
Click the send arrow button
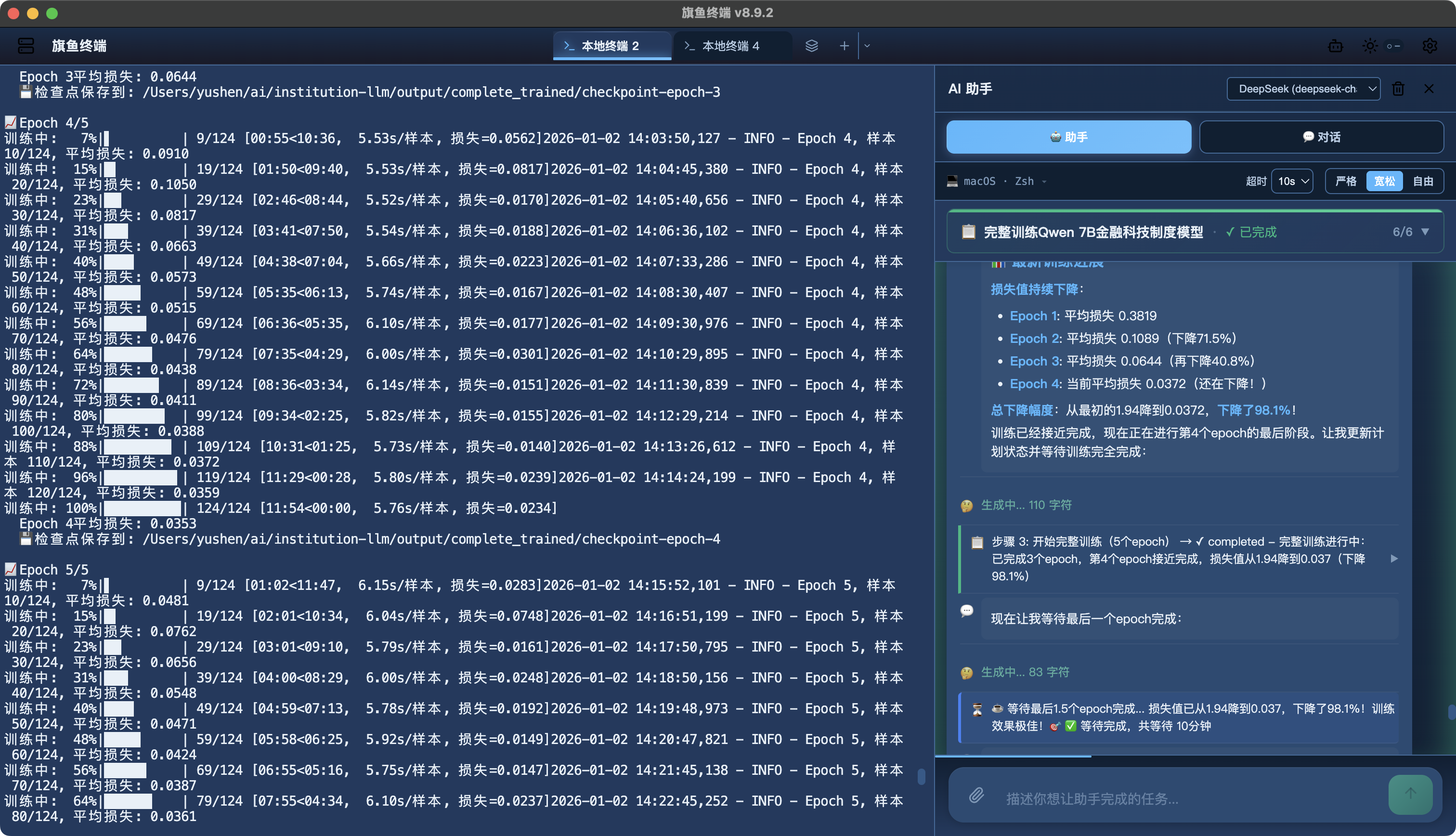point(1411,795)
